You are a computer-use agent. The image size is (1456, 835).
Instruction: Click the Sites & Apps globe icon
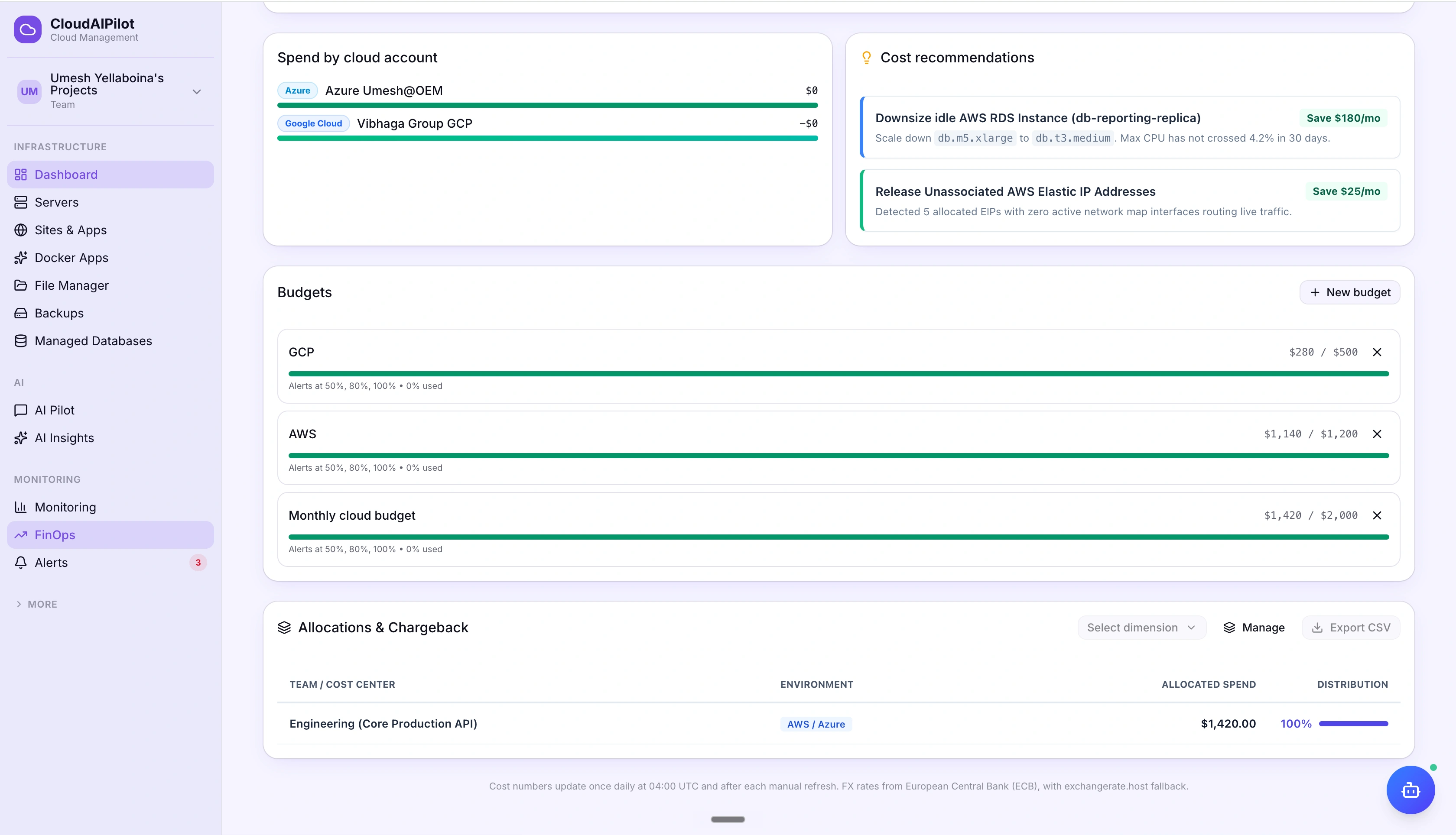pos(21,230)
